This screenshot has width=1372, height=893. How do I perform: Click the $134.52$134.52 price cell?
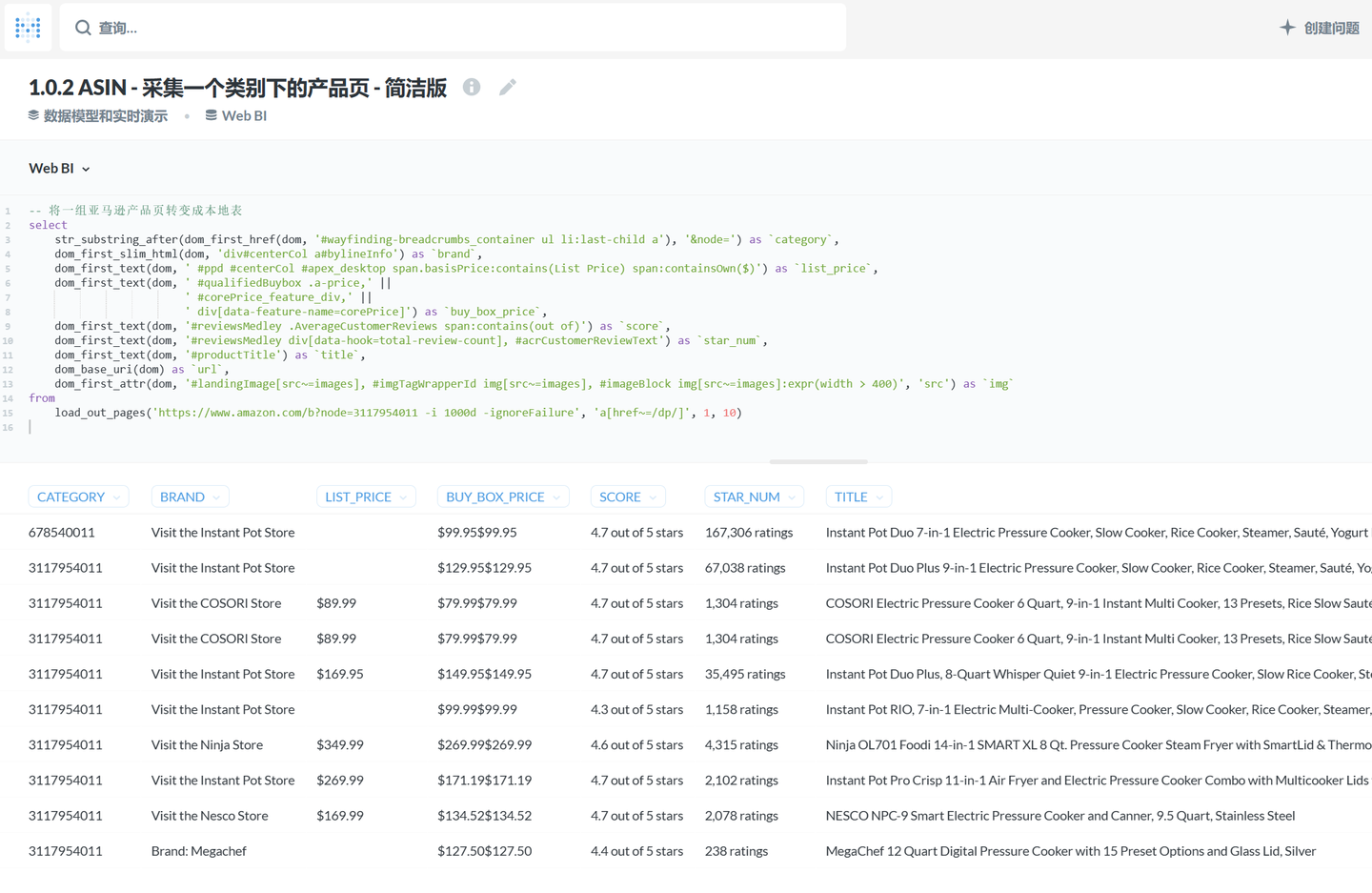point(484,815)
